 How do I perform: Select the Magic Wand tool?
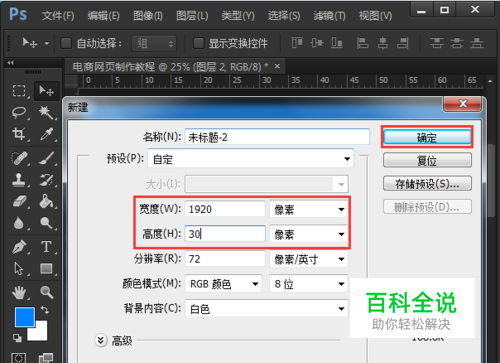tap(46, 112)
